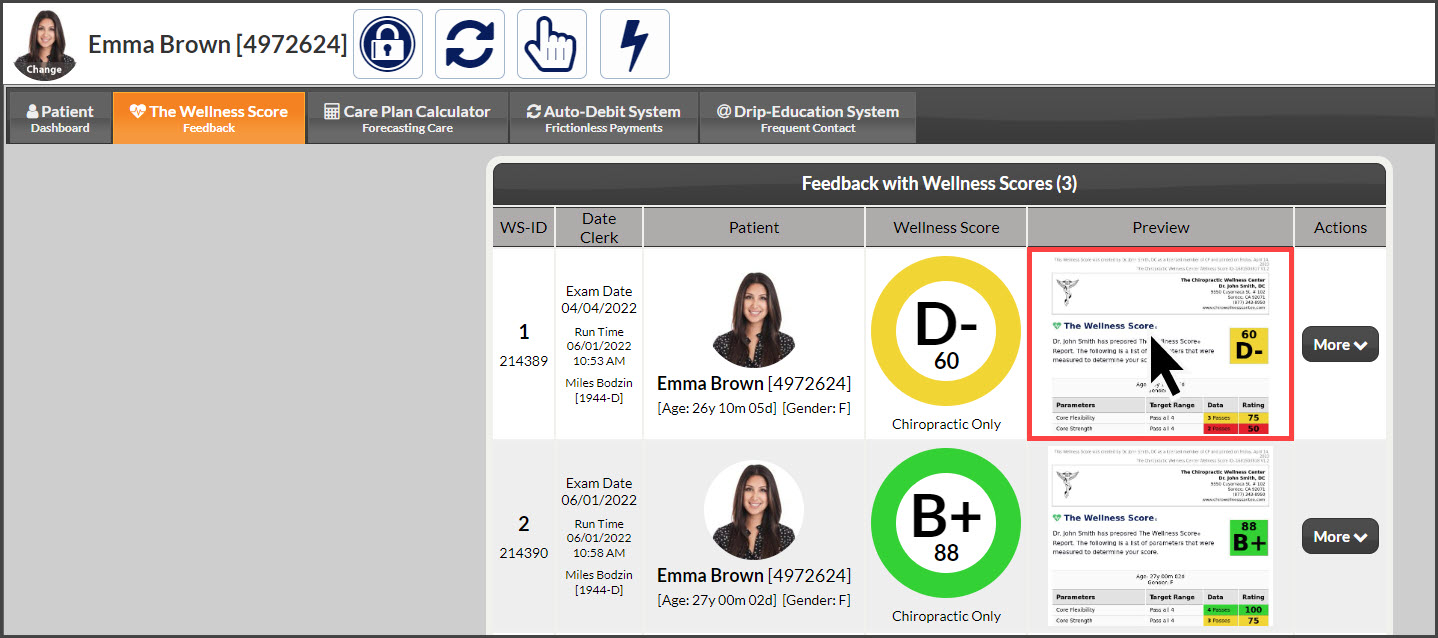Click the ID 214390 cell
Screen dimensions: 1438x638
point(524,553)
